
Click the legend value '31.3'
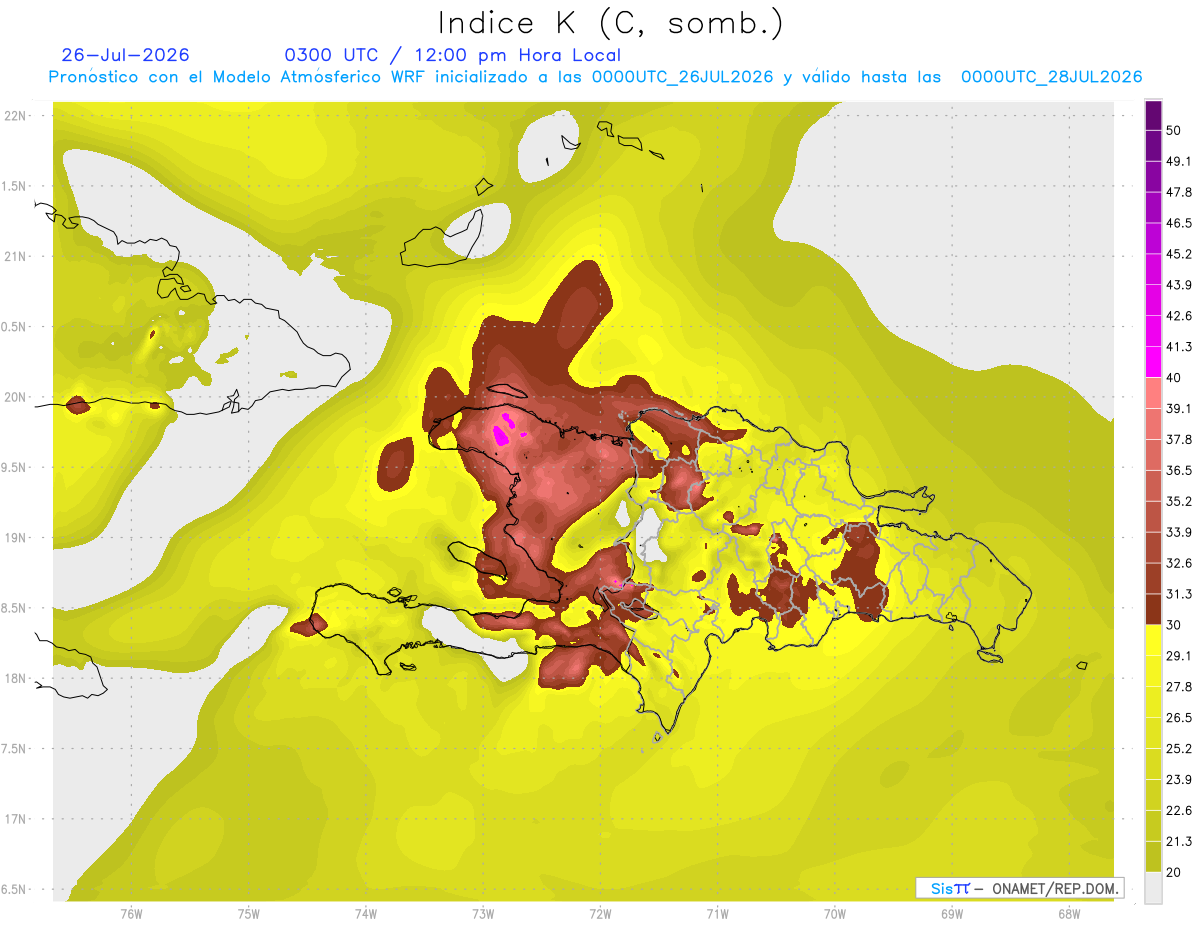coord(1179,594)
